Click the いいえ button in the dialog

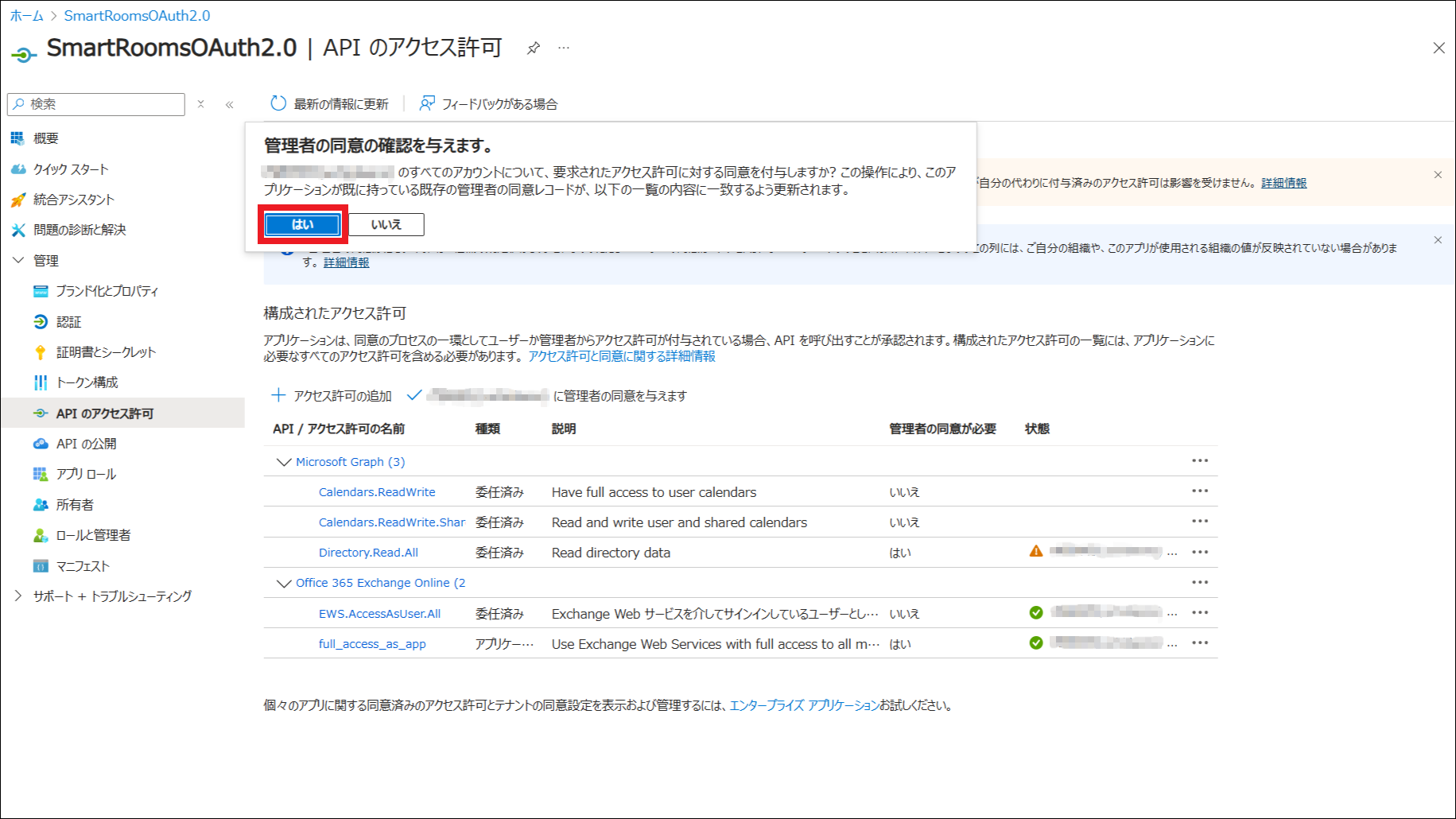[x=386, y=225]
